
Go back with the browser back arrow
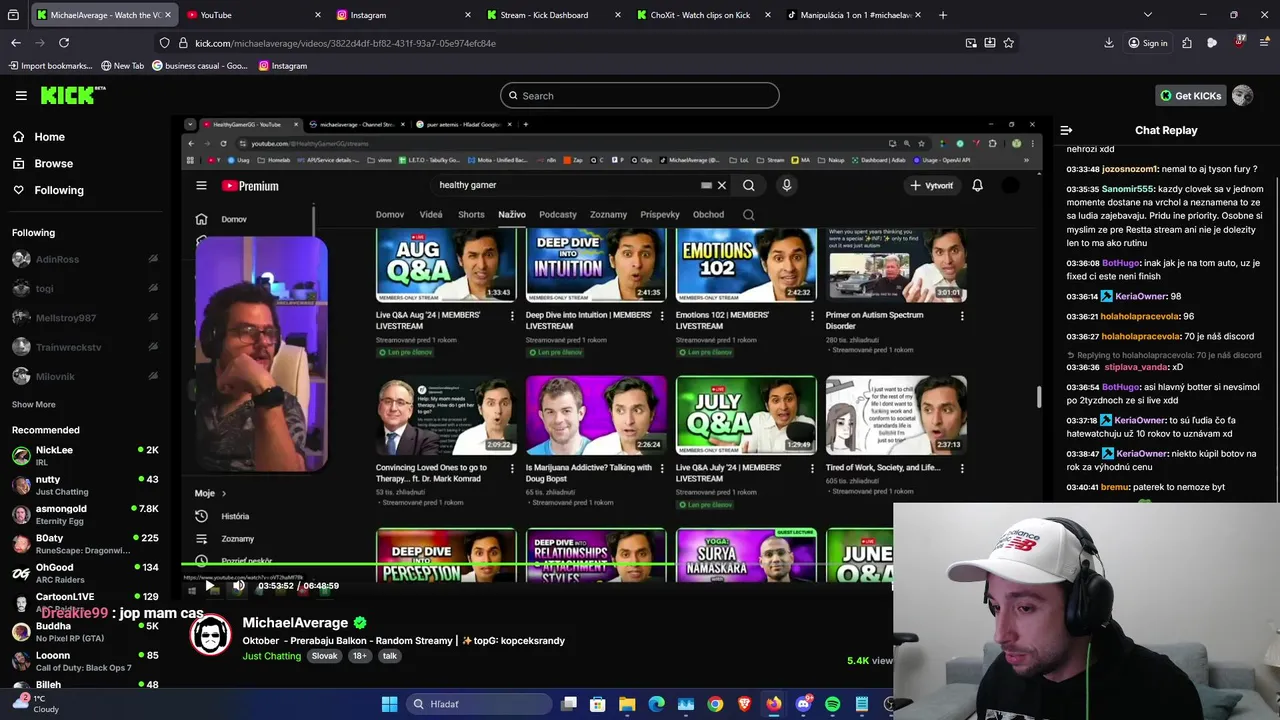pos(16,43)
